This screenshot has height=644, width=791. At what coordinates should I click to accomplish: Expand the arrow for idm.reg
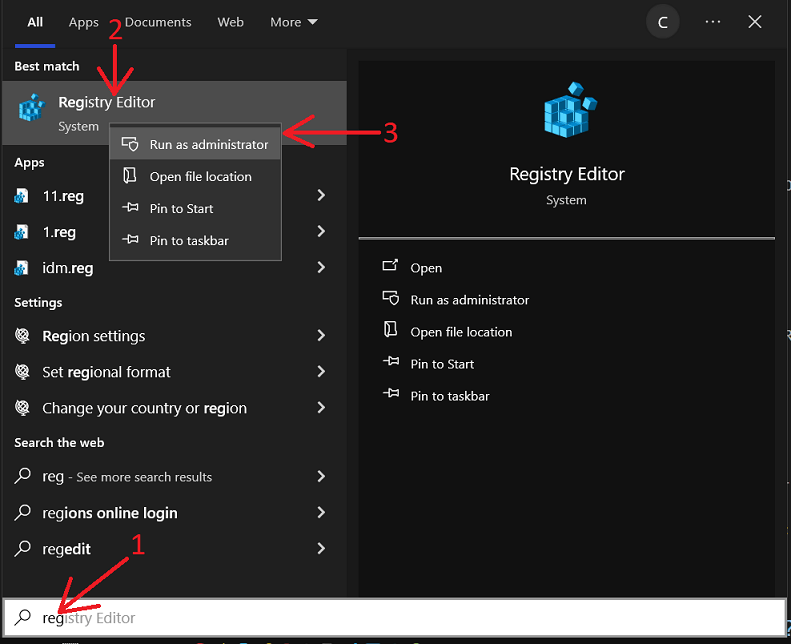tap(321, 267)
